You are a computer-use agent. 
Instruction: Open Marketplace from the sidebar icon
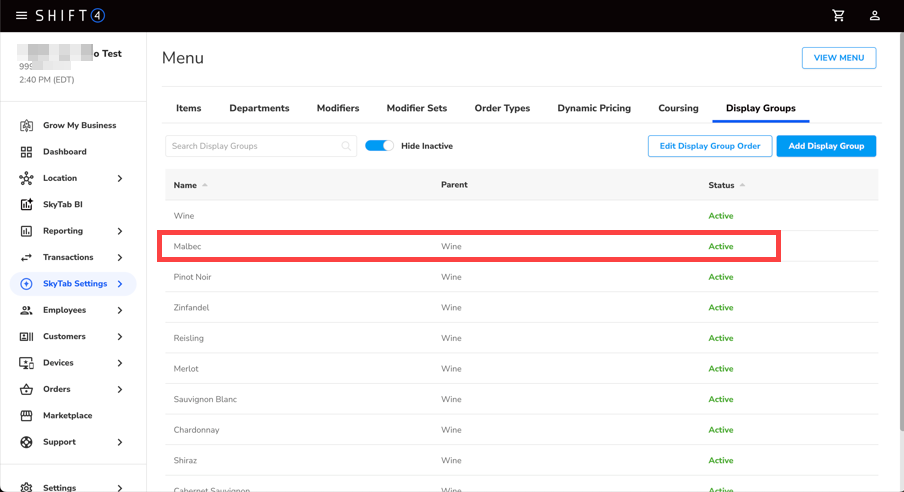pyautogui.click(x=26, y=416)
